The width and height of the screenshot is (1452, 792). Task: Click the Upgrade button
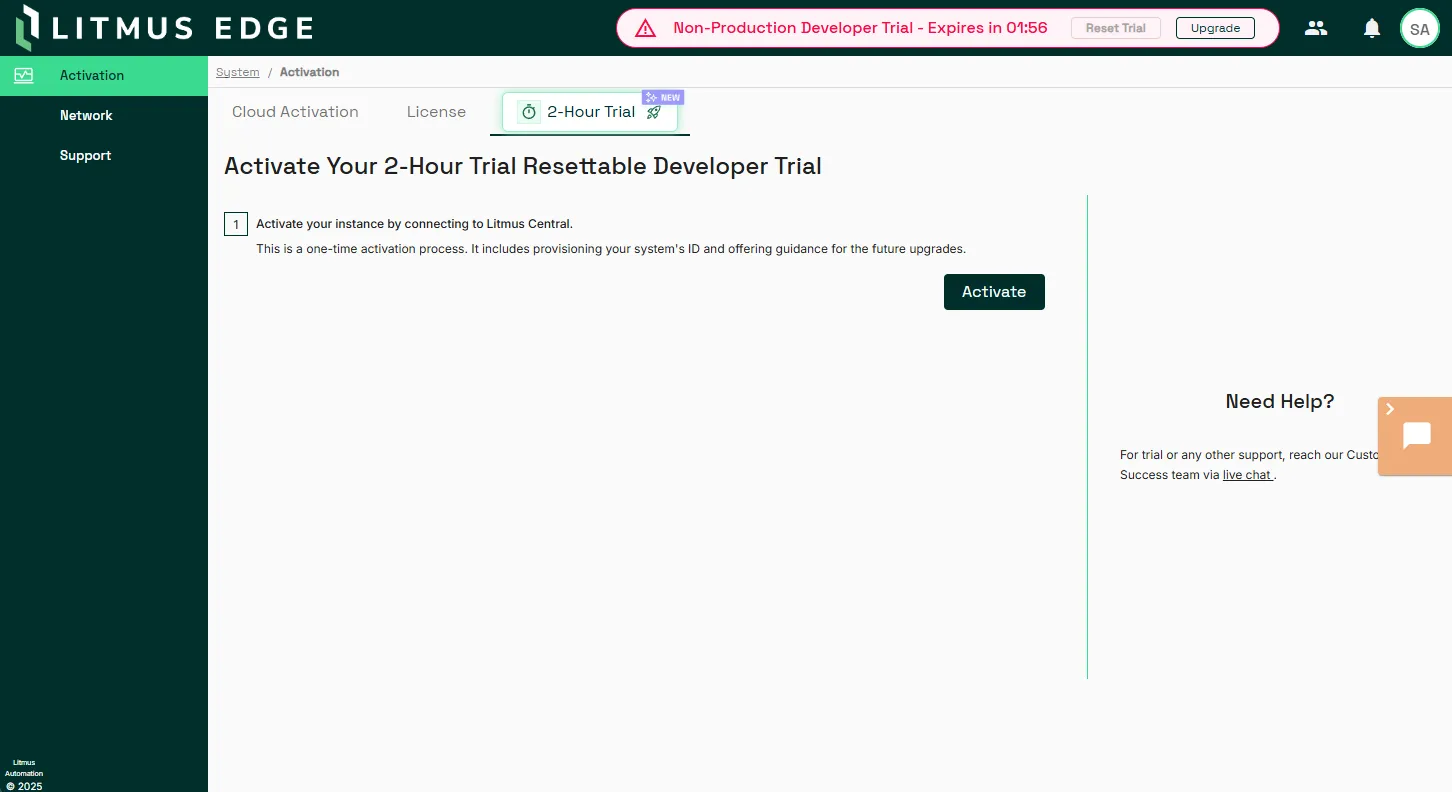(x=1215, y=28)
